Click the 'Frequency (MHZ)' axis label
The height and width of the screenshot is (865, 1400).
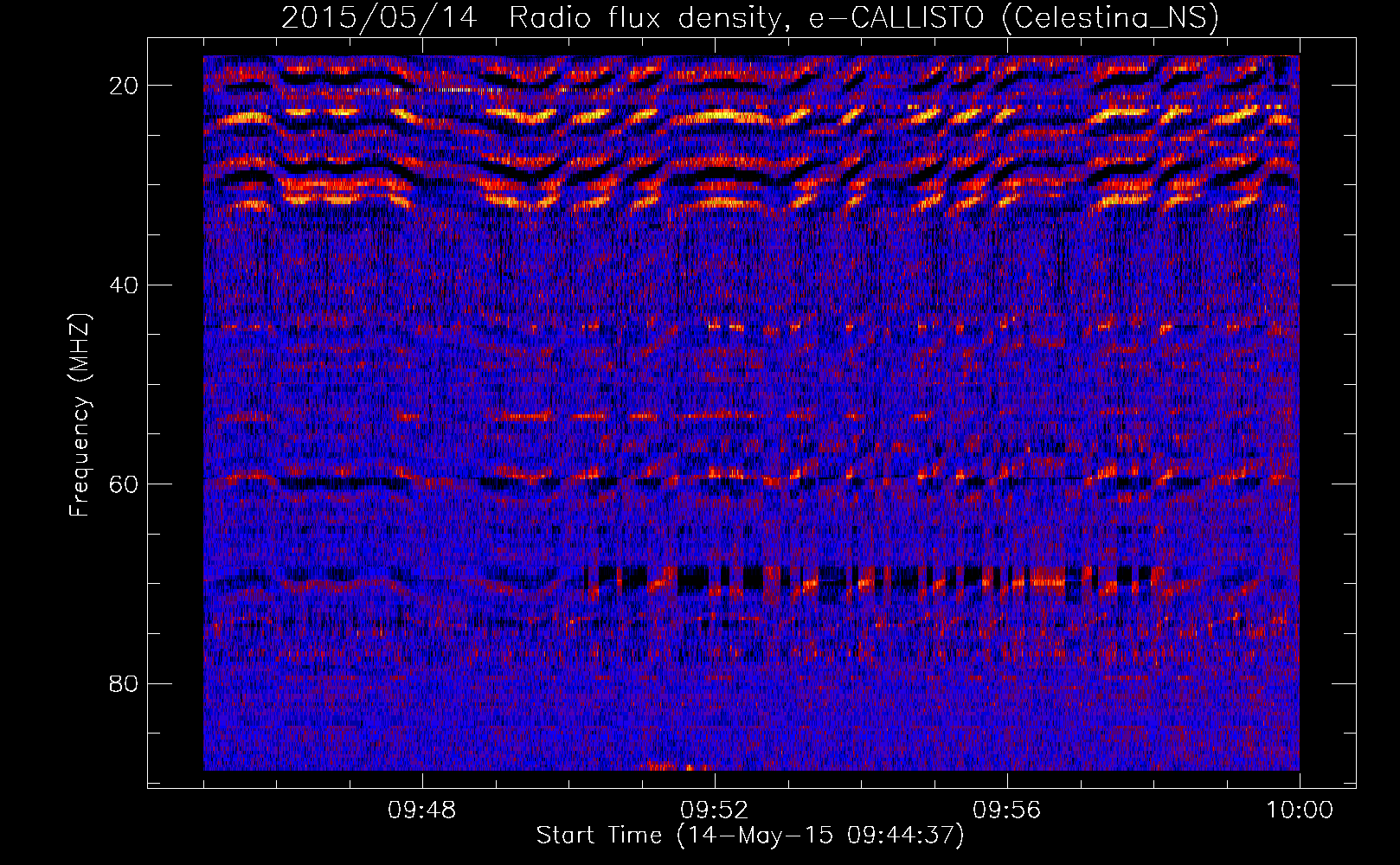(80, 414)
